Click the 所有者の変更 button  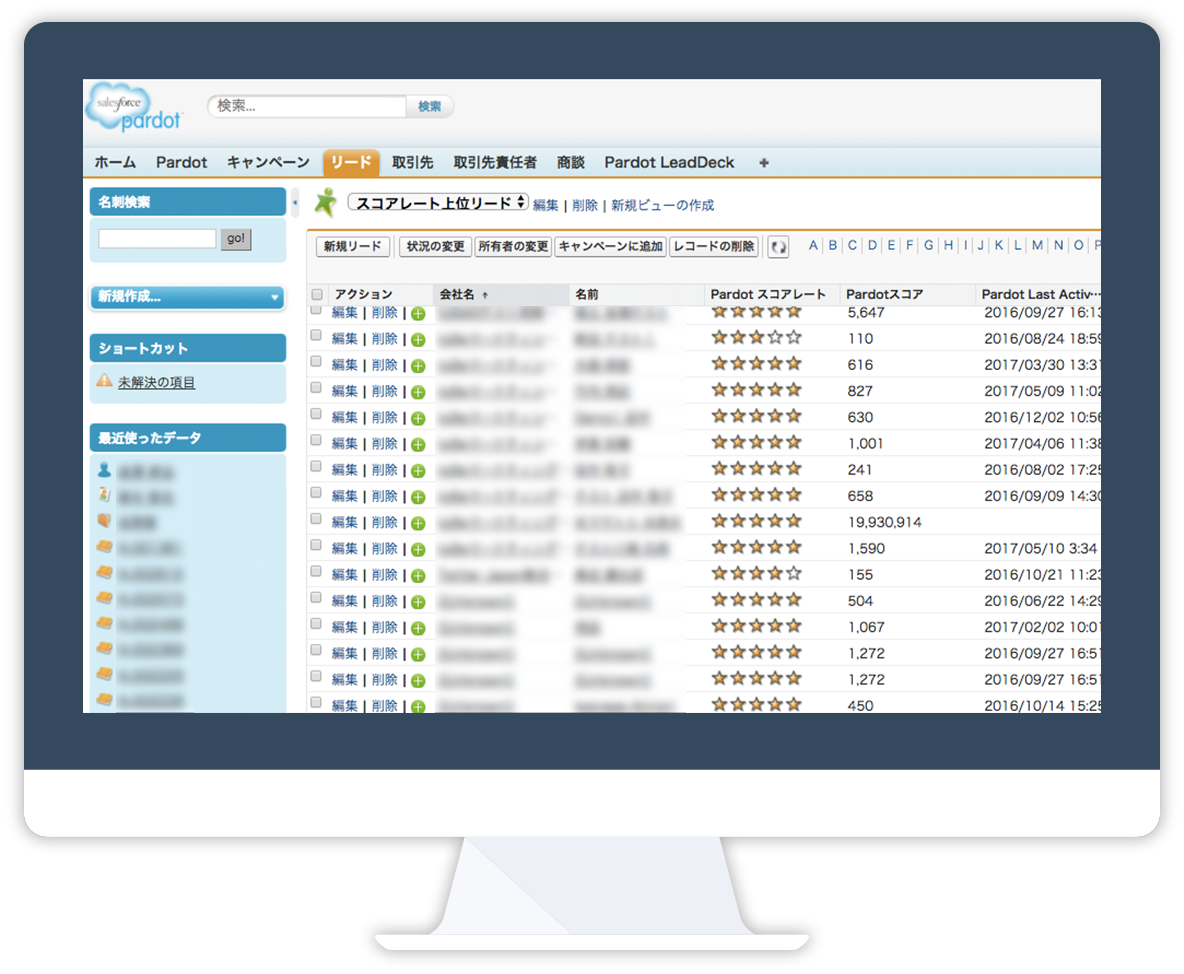click(513, 247)
